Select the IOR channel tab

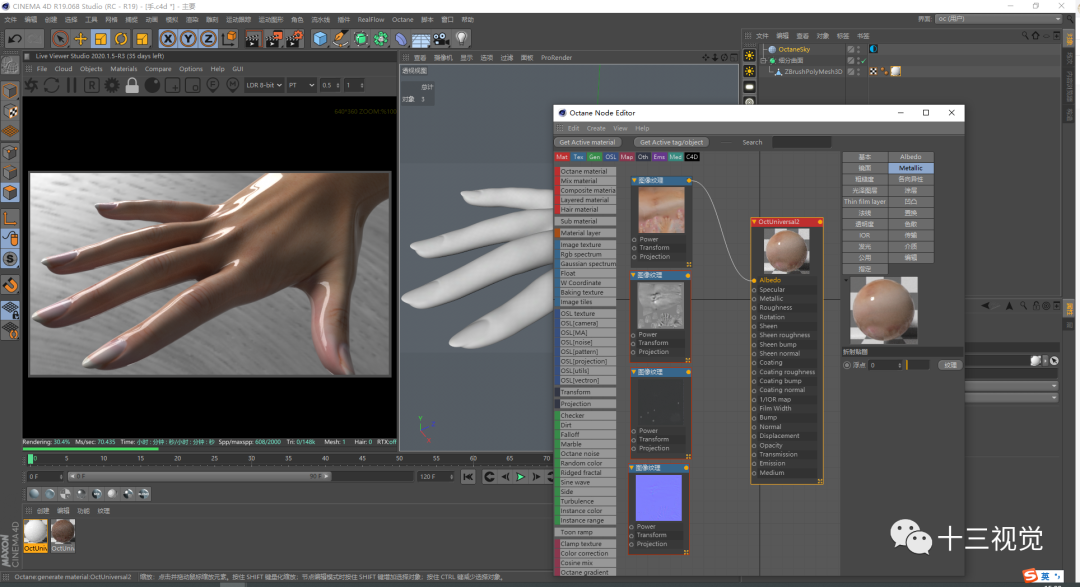point(865,236)
